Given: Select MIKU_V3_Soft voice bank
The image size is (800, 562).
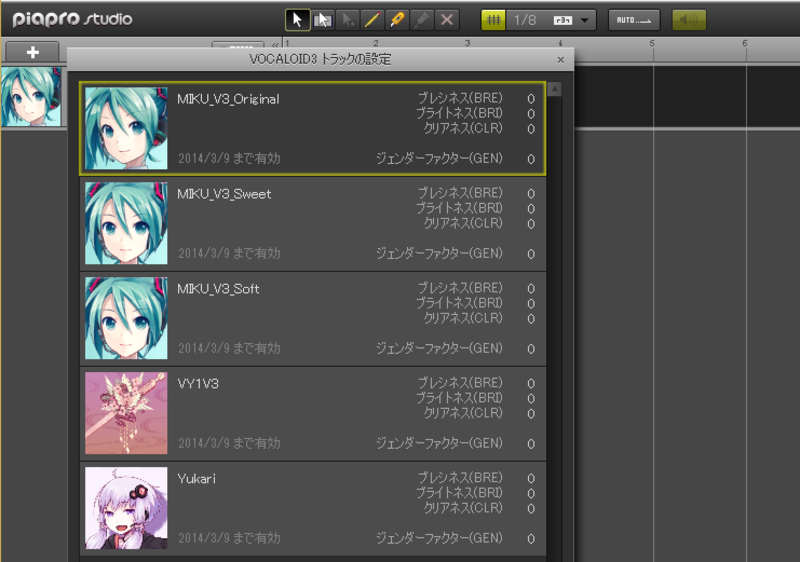Looking at the screenshot, I should [x=313, y=318].
